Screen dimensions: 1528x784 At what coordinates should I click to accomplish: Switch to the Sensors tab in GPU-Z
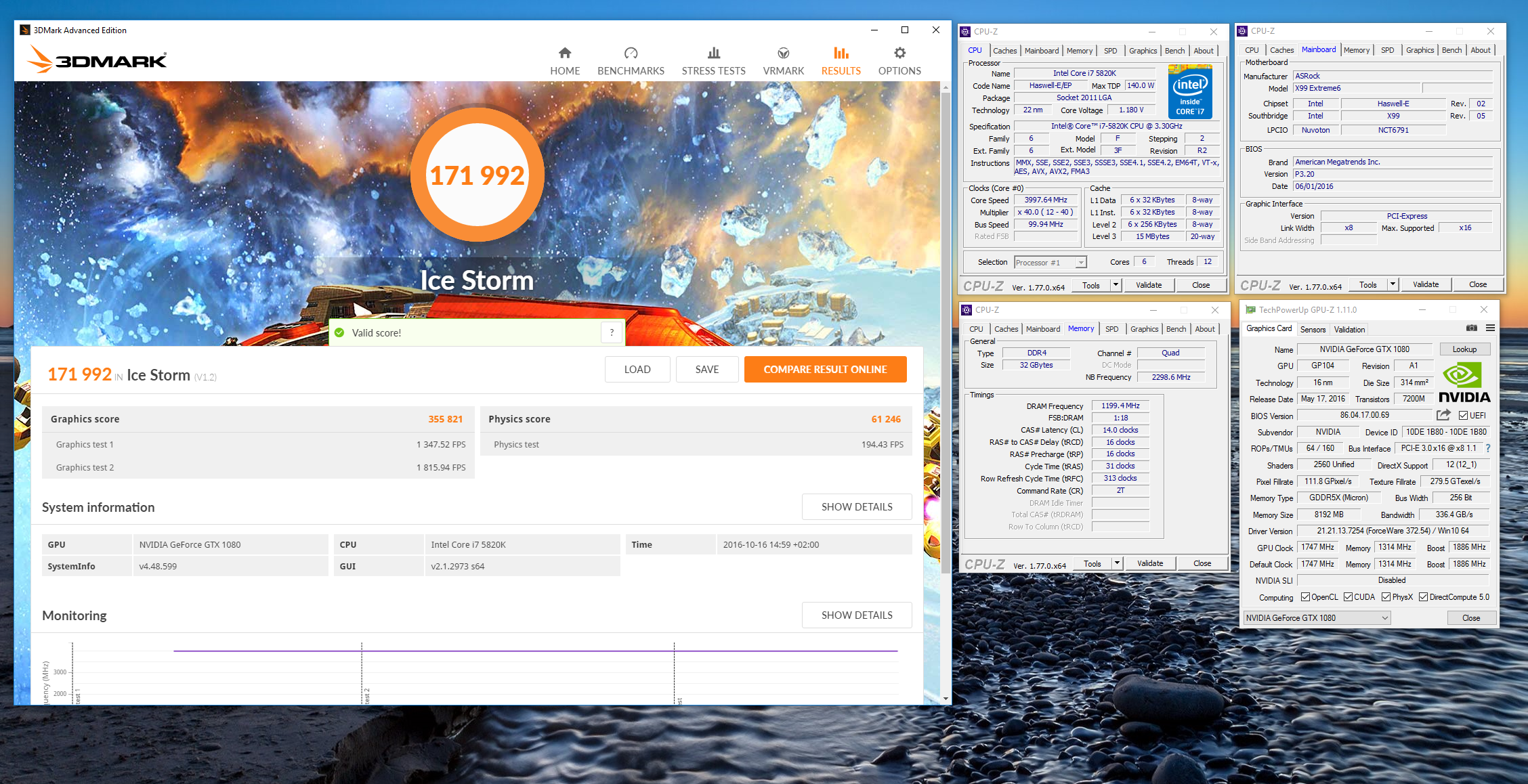pos(1313,329)
